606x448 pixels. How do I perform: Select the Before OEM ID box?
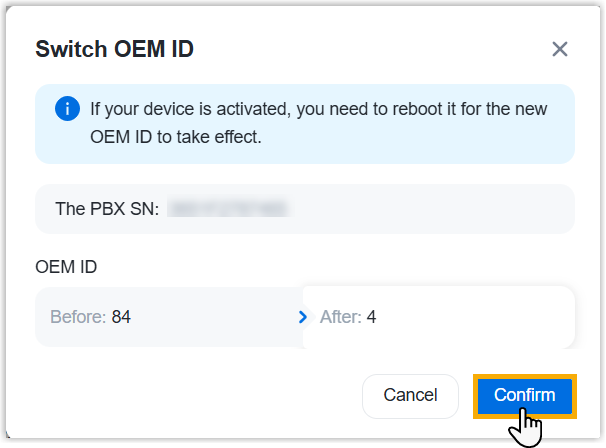[168, 317]
